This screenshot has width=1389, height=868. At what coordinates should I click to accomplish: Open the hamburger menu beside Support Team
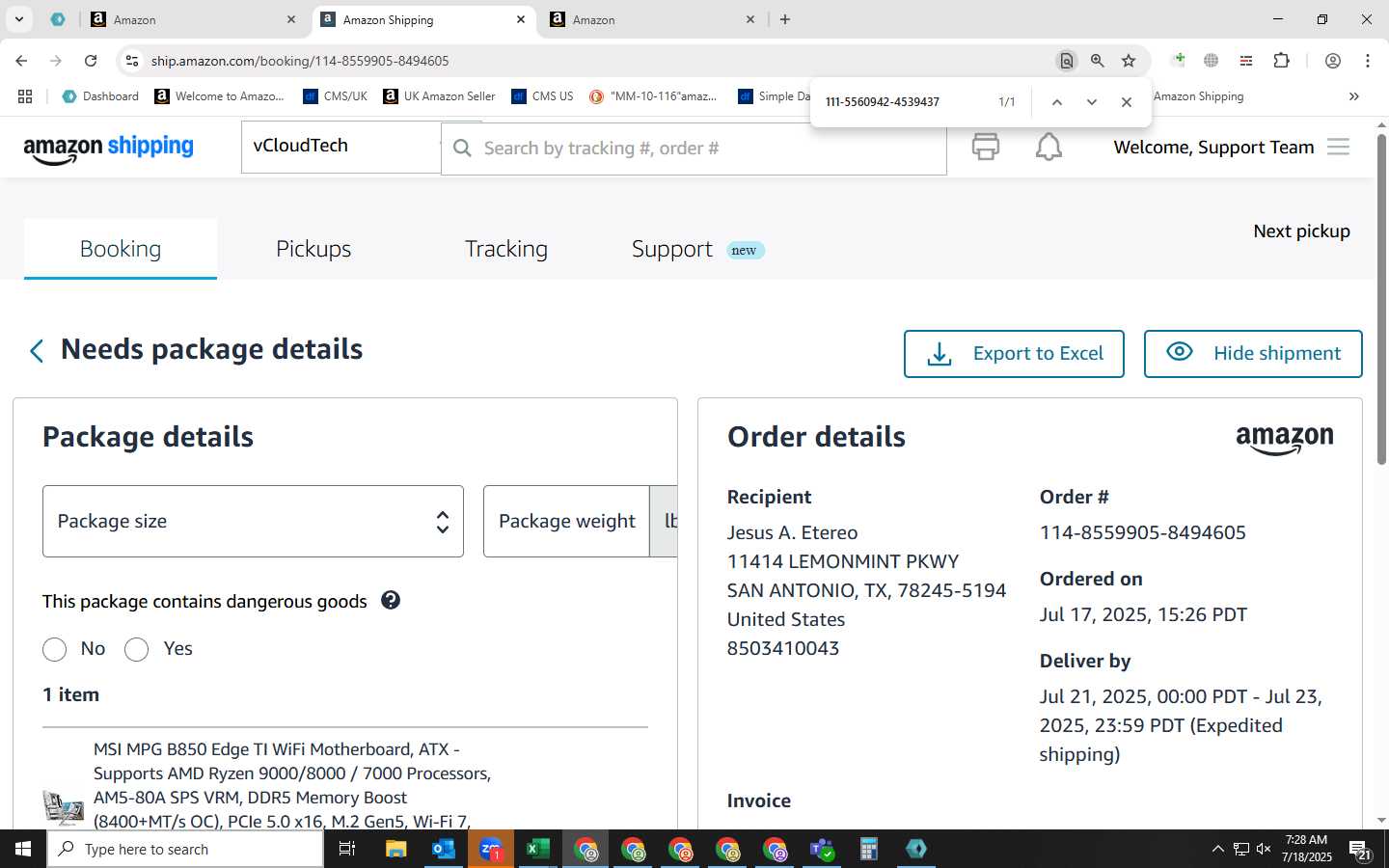tap(1338, 147)
